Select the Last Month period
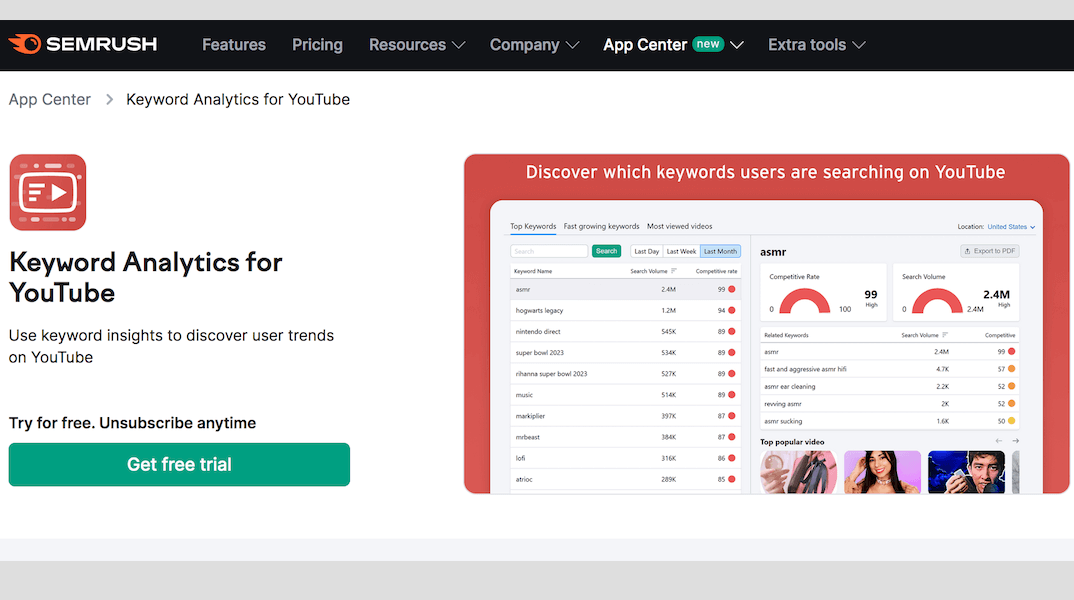 click(721, 251)
